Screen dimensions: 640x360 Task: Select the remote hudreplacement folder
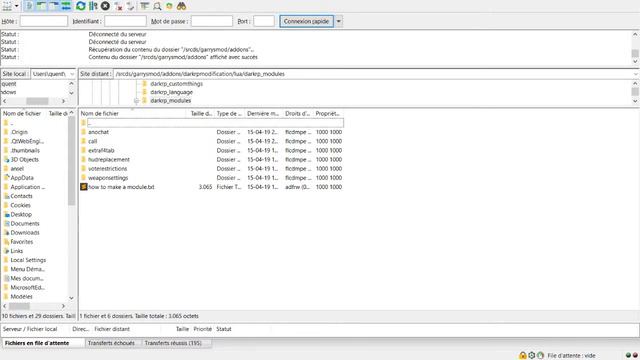pos(211,160)
